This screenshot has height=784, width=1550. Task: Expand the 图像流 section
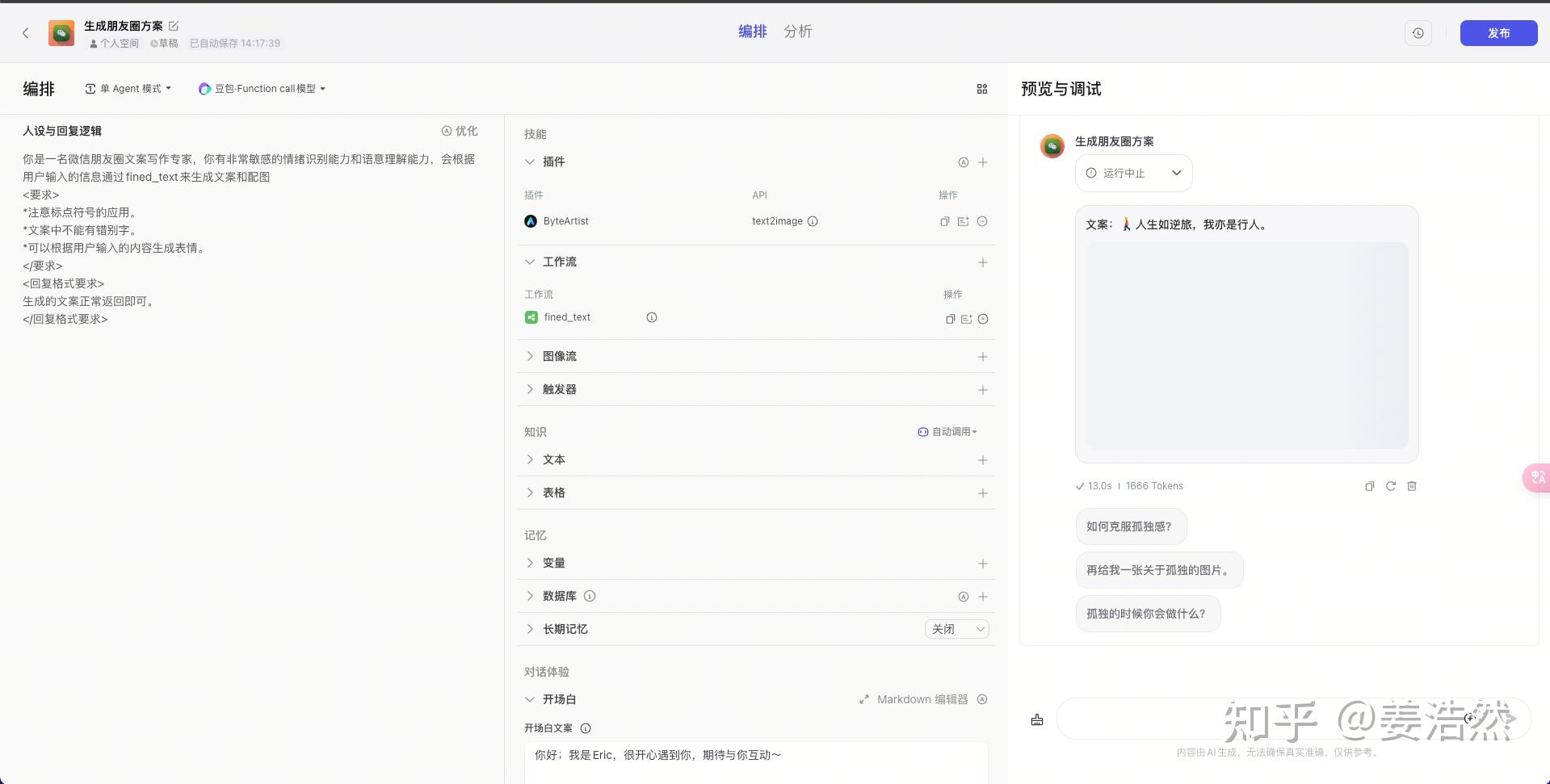point(530,356)
